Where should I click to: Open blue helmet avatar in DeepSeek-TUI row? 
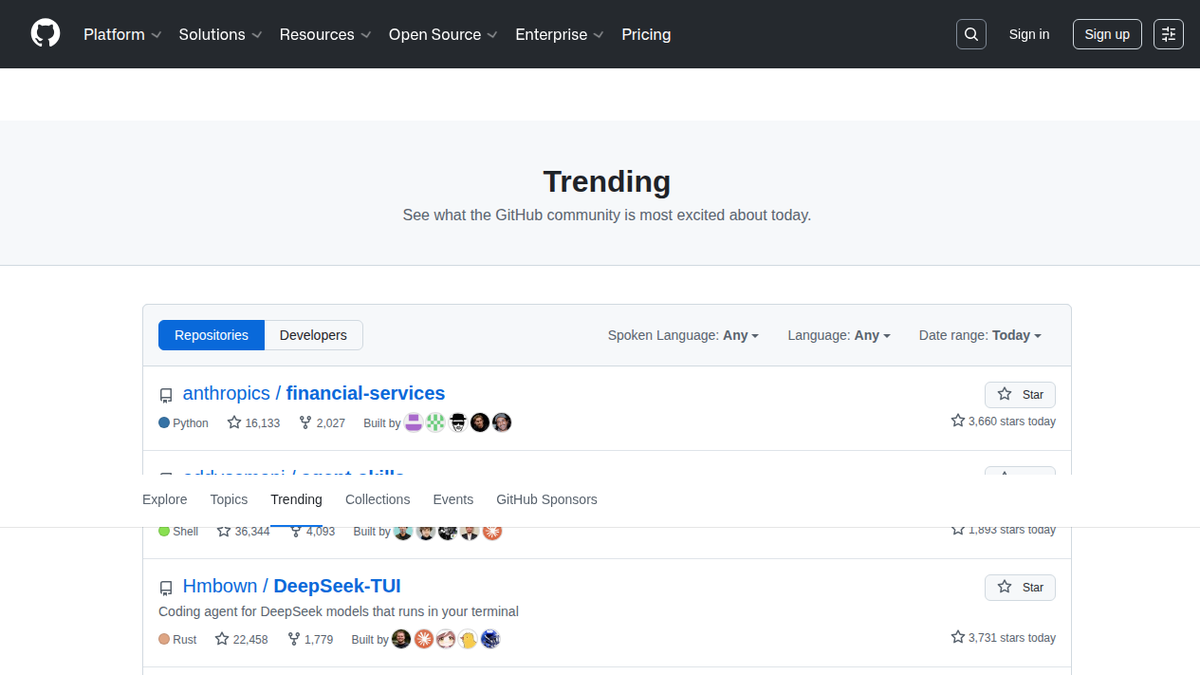pyautogui.click(x=489, y=638)
